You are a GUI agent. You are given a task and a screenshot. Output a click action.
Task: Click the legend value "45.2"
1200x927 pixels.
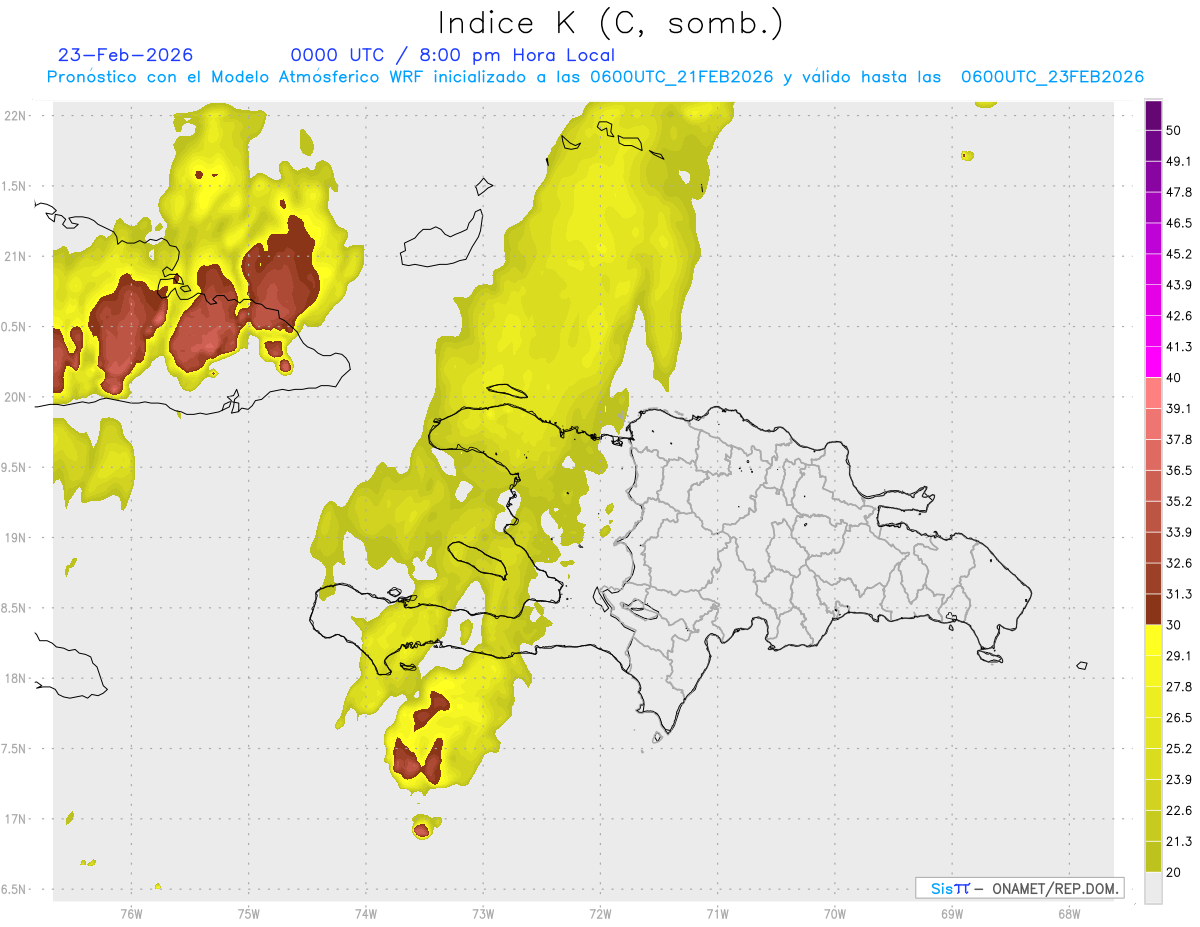pyautogui.click(x=1179, y=255)
